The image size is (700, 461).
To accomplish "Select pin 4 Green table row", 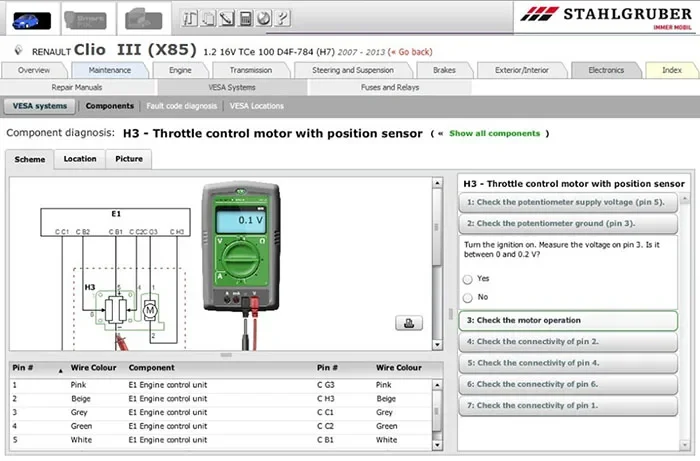I will [x=221, y=427].
